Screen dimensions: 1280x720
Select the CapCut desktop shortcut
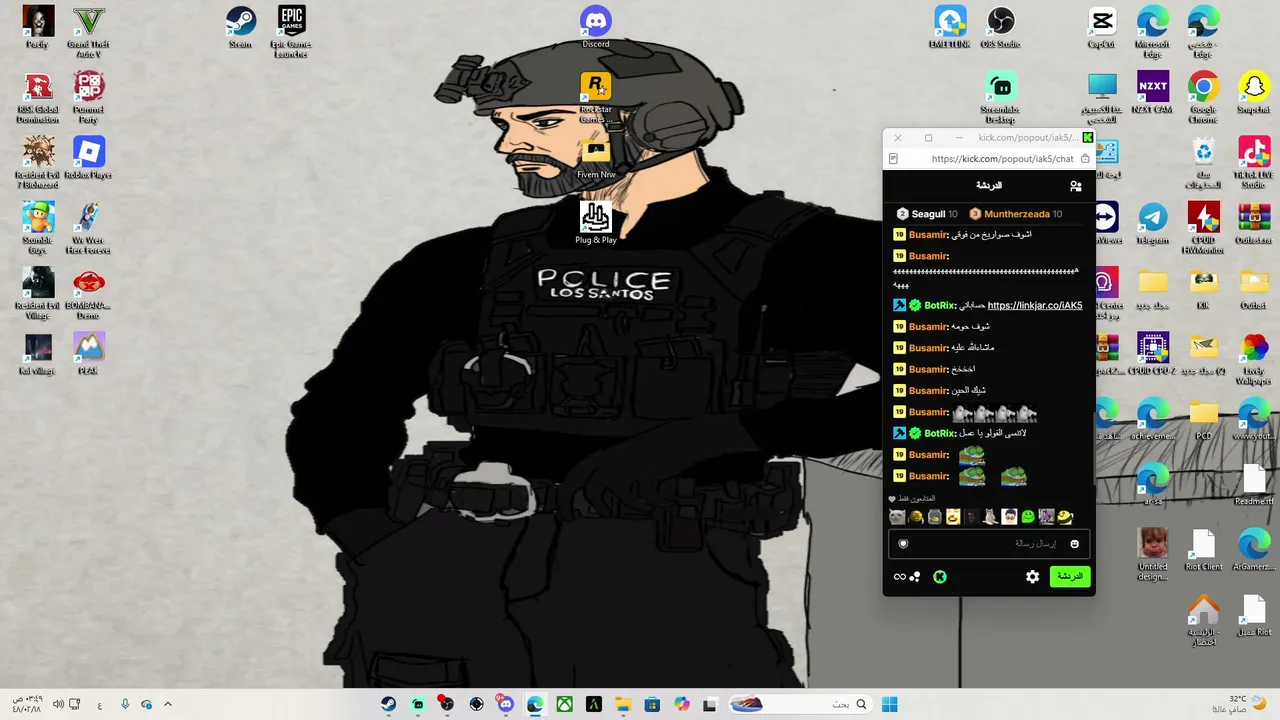click(1102, 26)
